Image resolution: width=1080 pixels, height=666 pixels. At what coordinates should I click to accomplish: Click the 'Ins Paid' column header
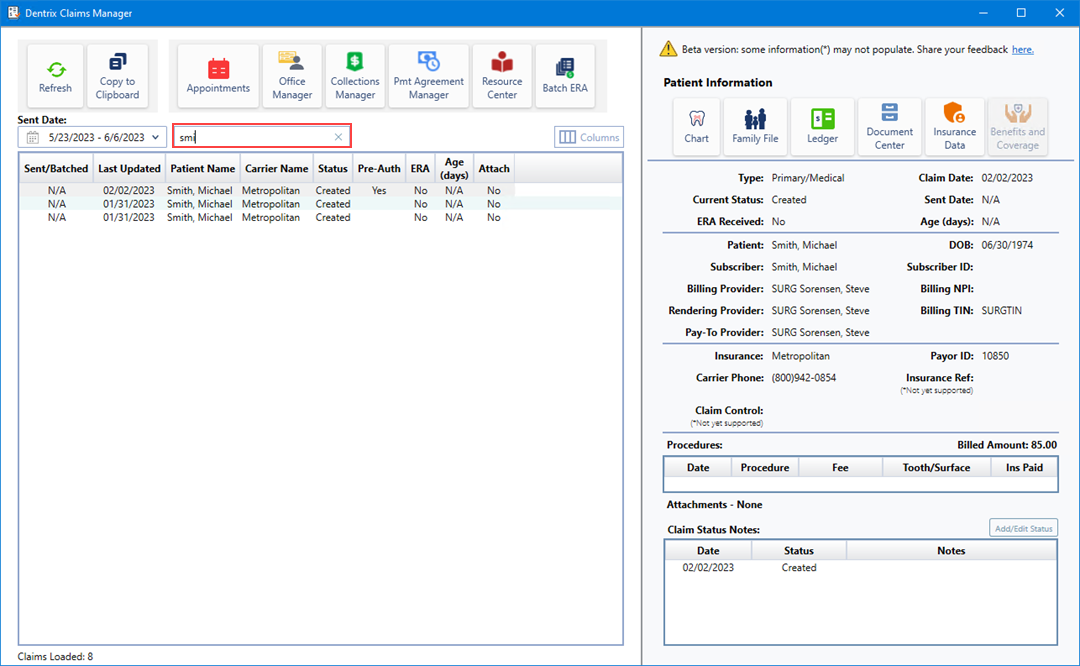[x=1024, y=467]
